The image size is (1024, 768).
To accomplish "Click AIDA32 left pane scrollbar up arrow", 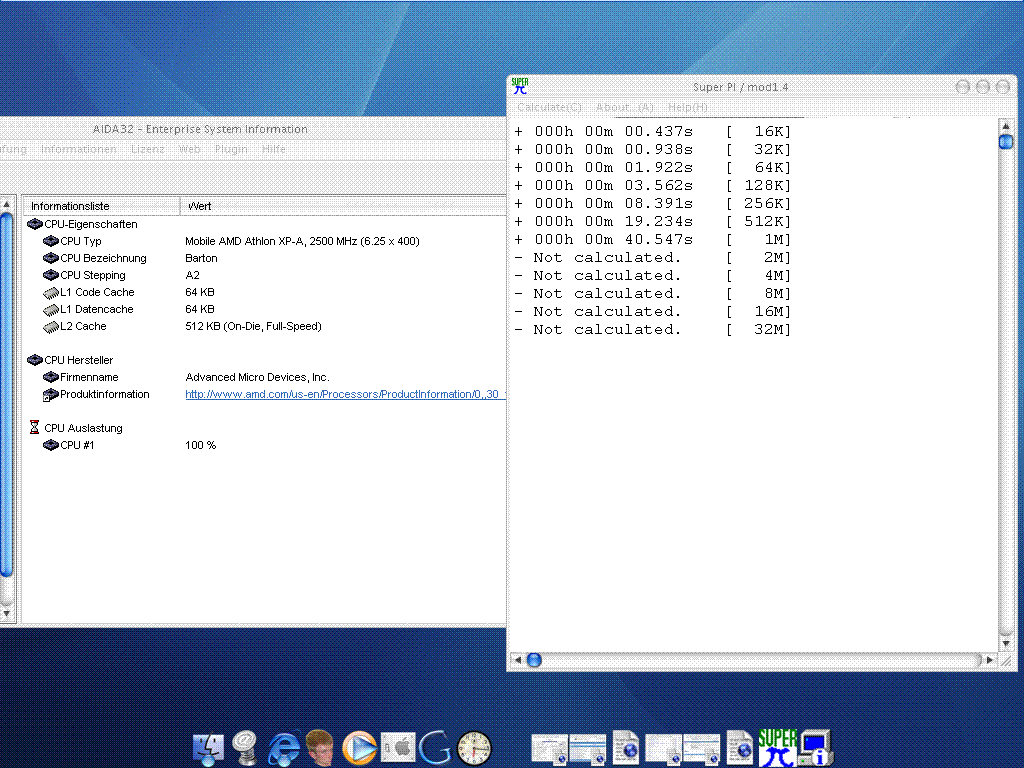I will click(x=6, y=204).
